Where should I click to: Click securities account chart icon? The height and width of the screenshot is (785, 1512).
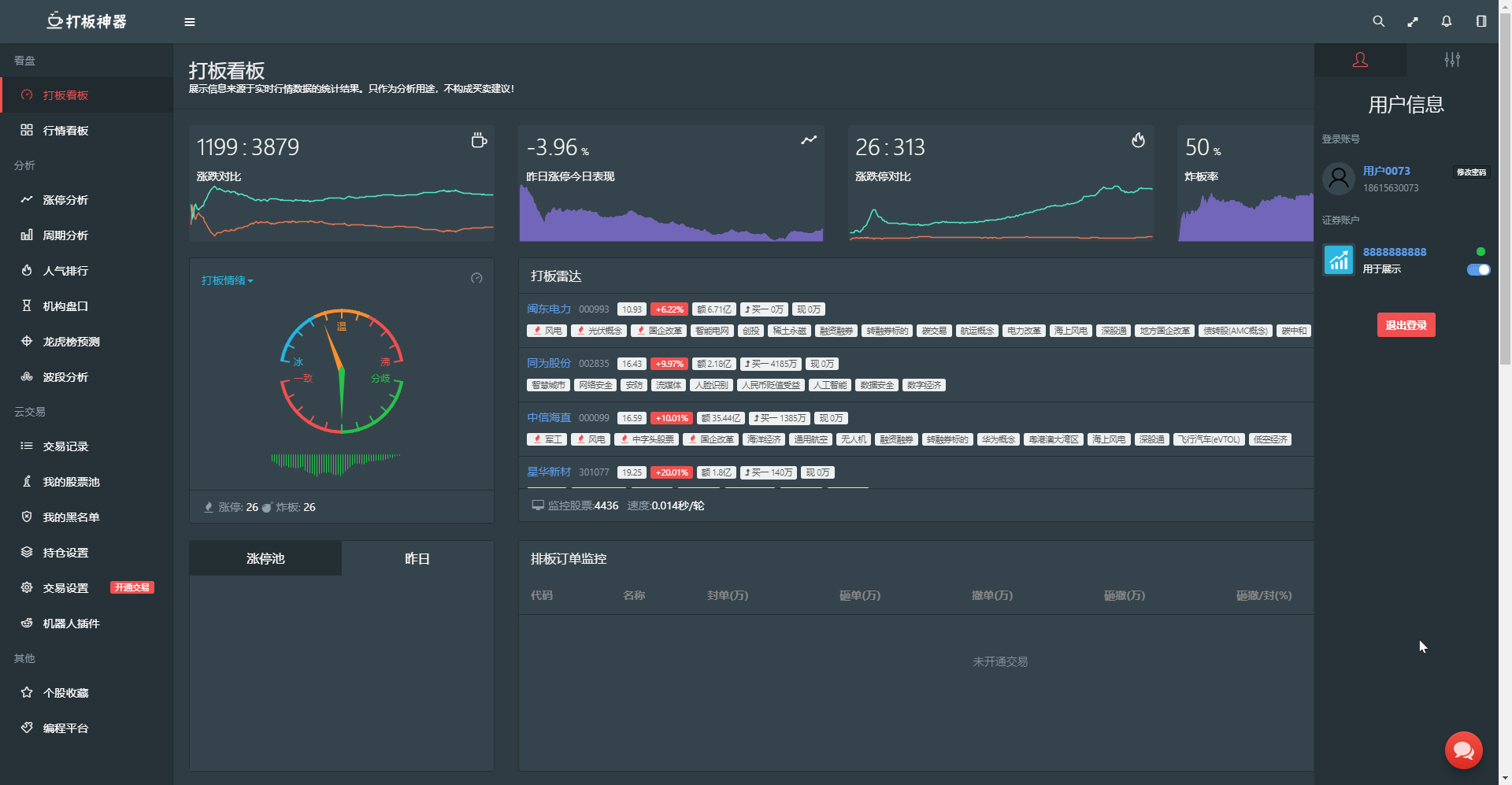[1338, 260]
